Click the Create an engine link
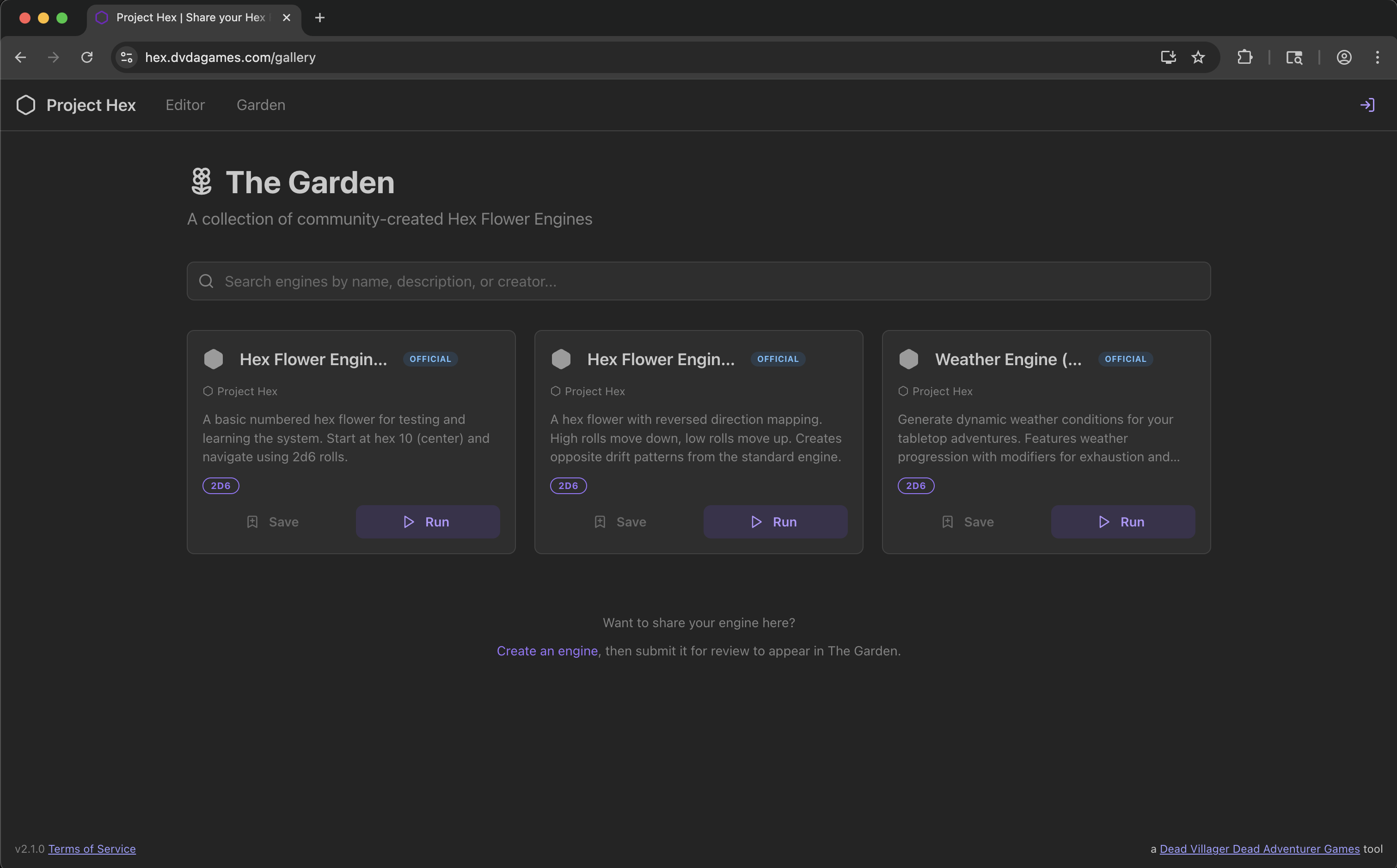This screenshot has height=868, width=1397. click(x=547, y=650)
